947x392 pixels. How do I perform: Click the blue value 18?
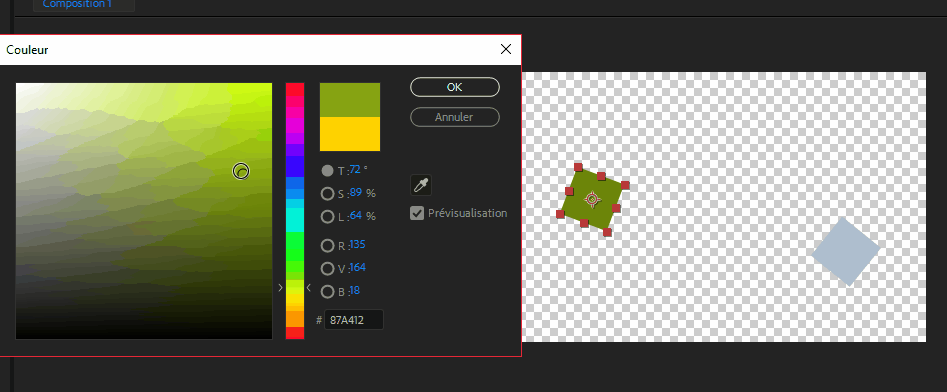[x=355, y=290]
